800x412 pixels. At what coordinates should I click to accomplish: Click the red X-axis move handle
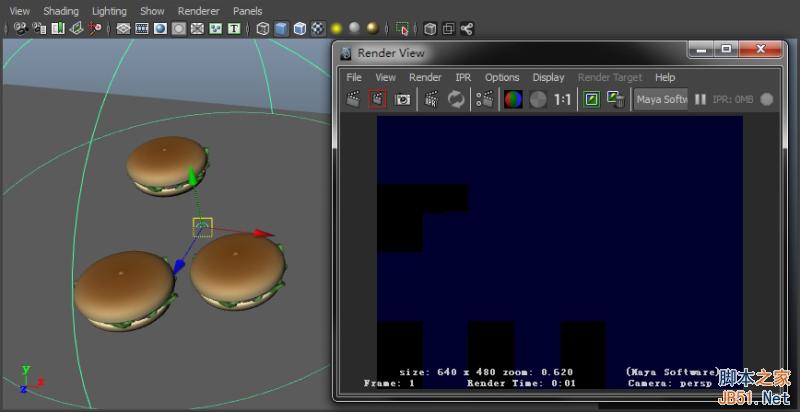[x=264, y=234]
